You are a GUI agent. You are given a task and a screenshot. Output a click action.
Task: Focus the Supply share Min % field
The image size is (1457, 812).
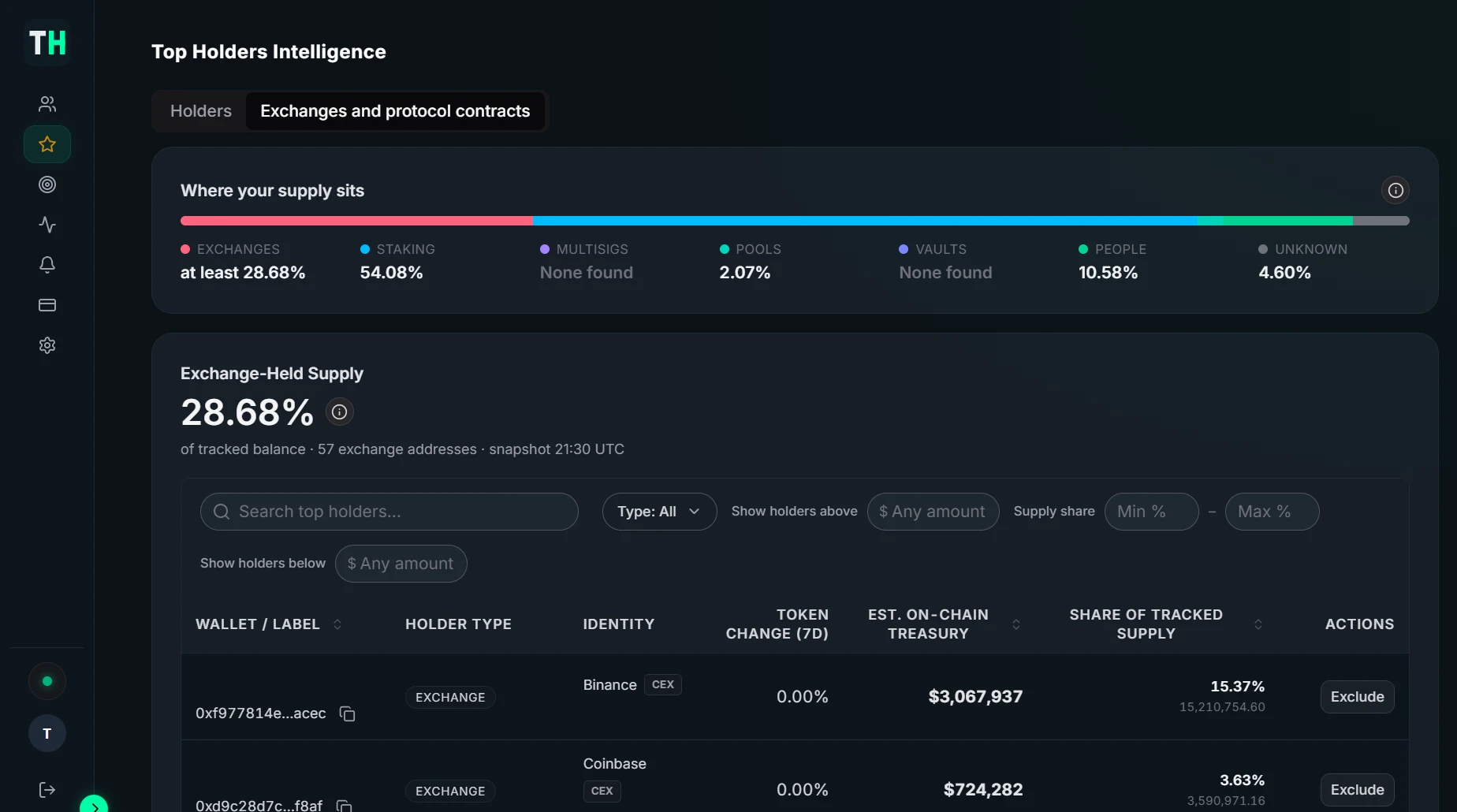[1152, 512]
